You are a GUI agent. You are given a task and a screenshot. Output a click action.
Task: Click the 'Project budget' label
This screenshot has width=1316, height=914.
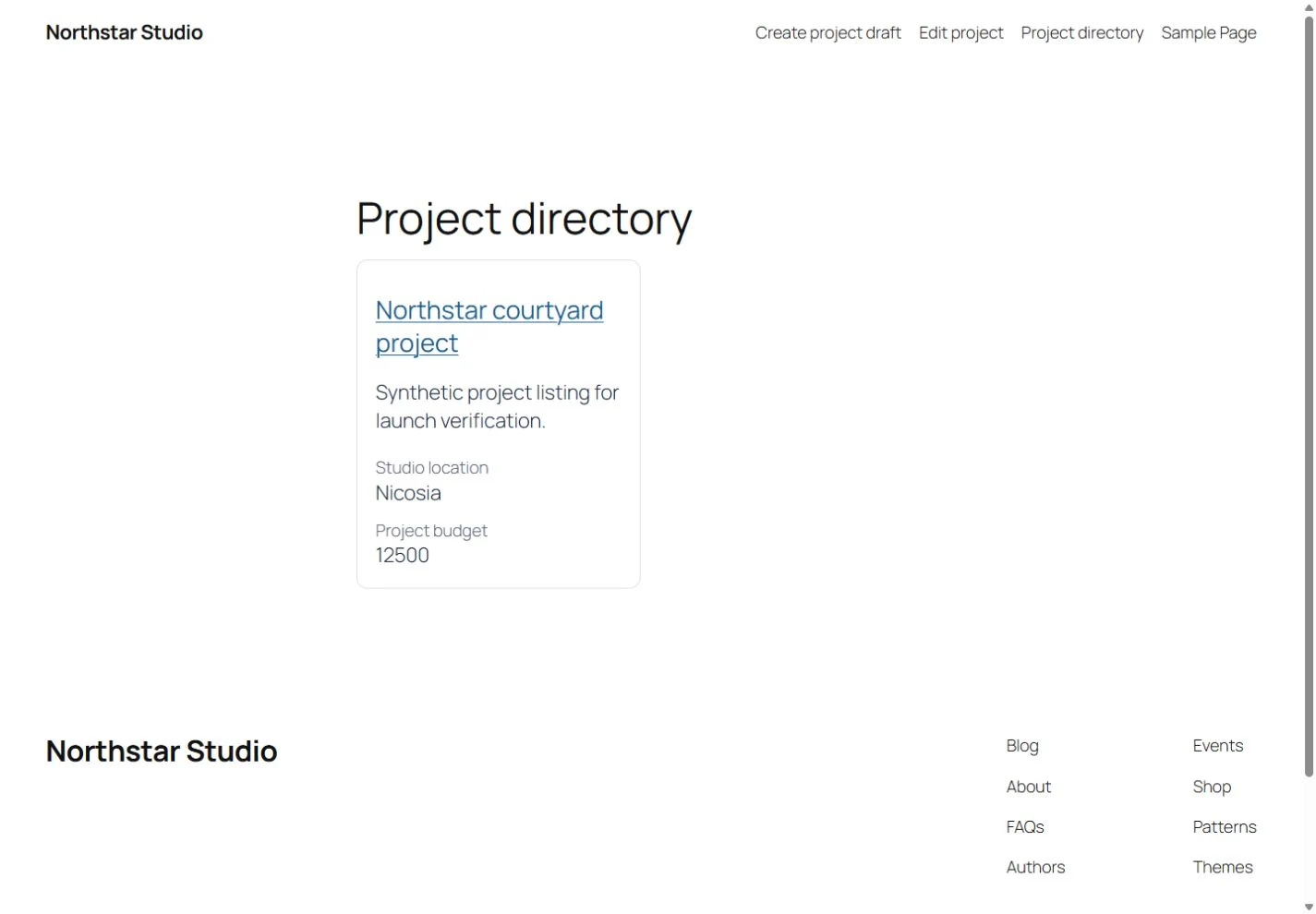tap(431, 531)
